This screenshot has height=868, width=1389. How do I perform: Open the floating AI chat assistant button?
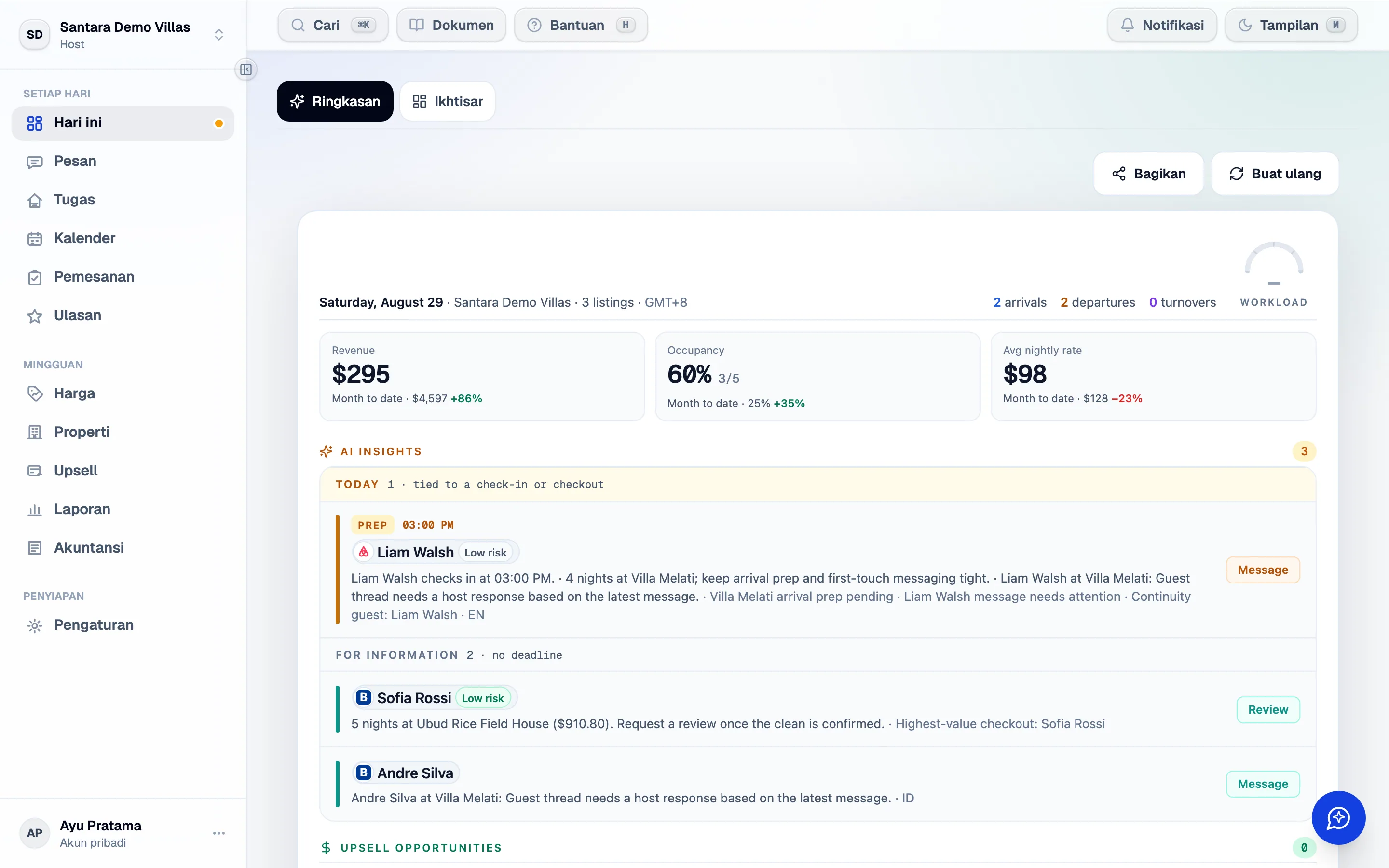[1338, 817]
